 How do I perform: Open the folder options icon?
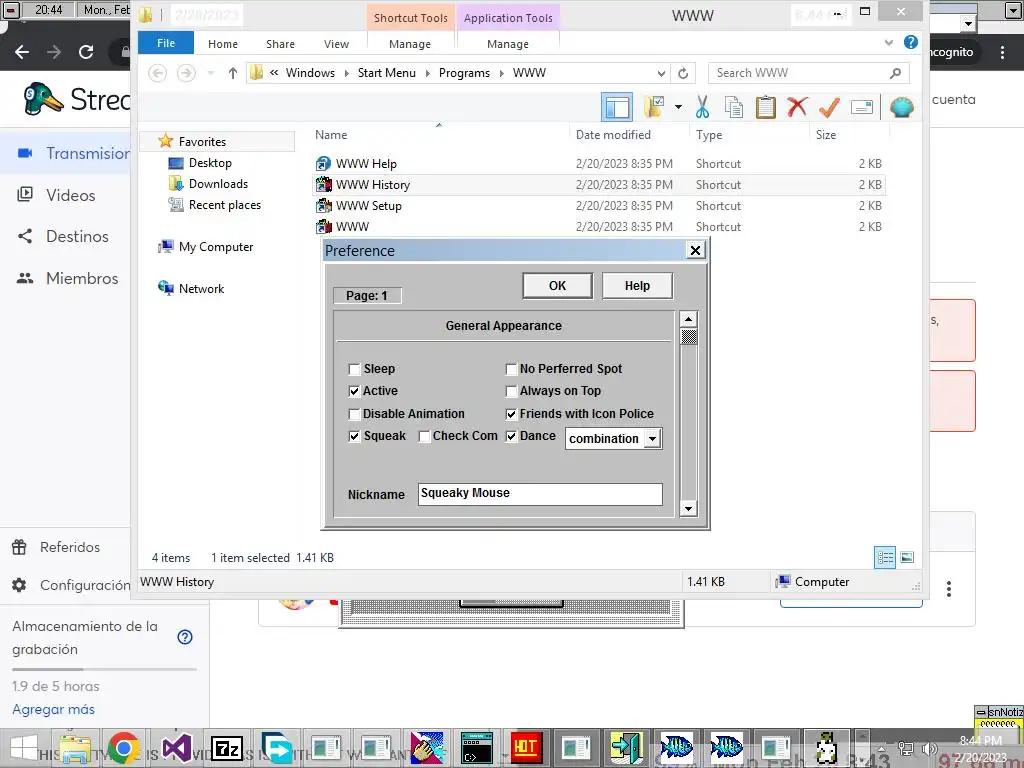(654, 107)
